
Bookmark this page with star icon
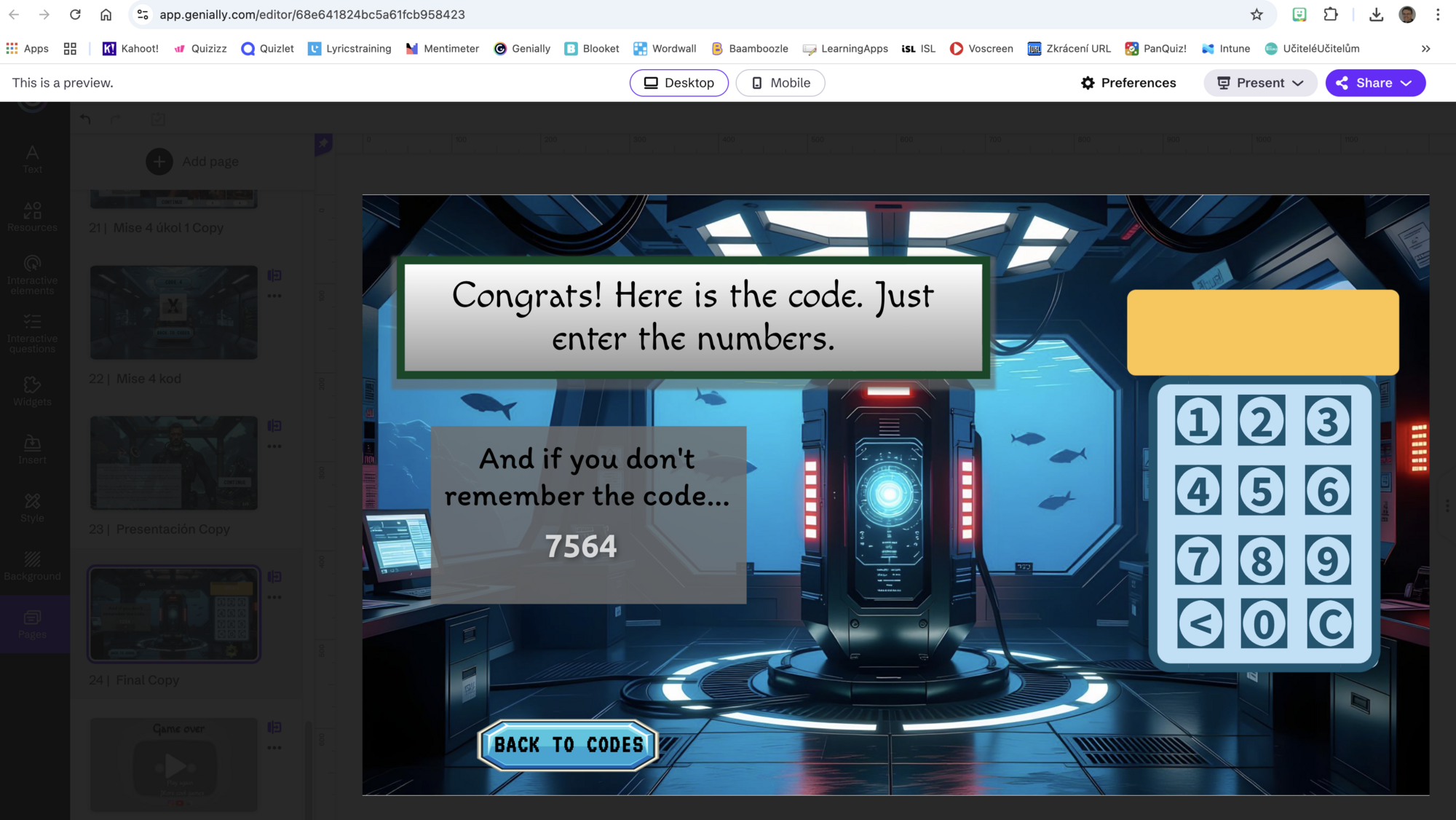tap(1257, 15)
